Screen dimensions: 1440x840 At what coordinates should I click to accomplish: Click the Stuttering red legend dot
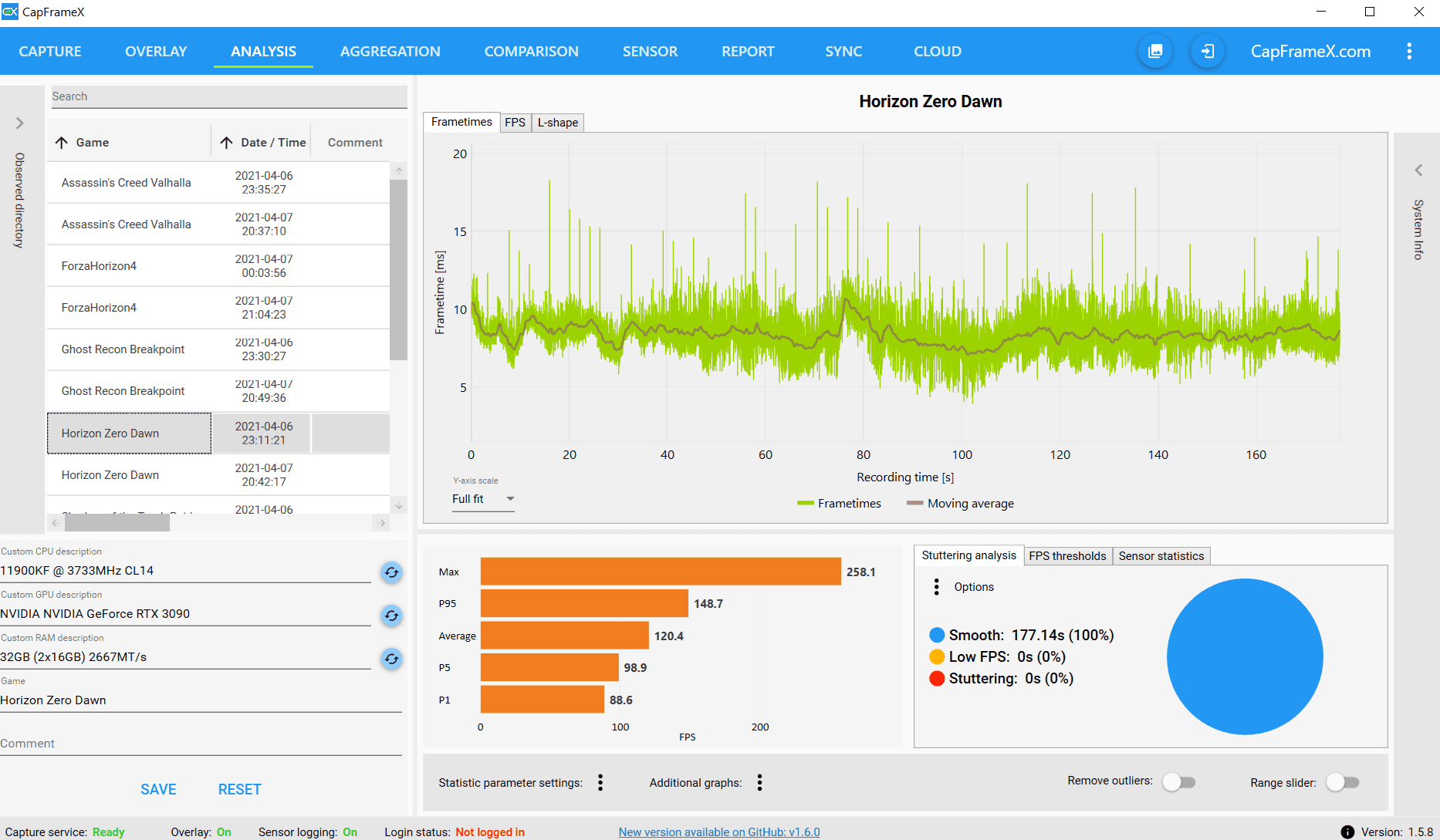937,678
